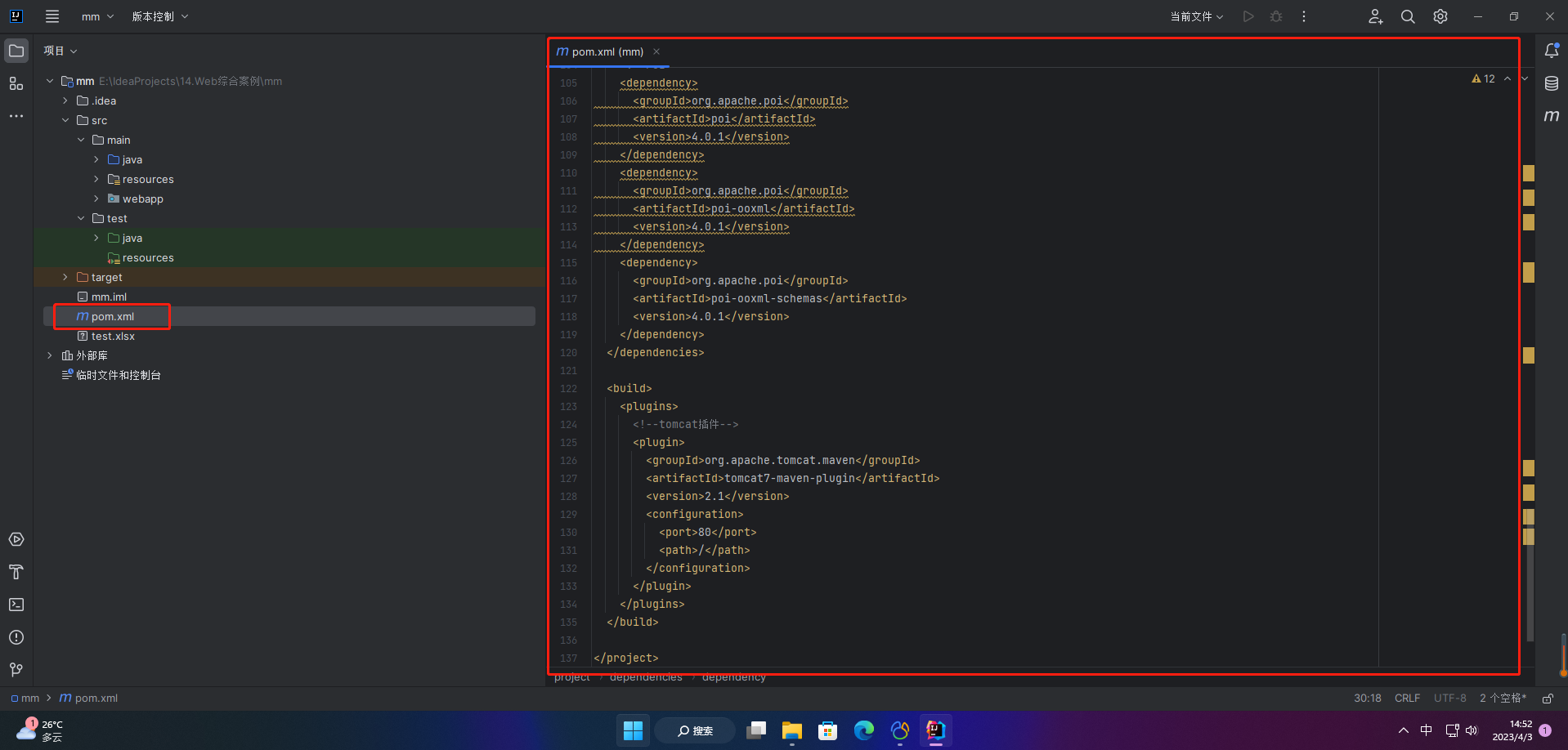Open the taskbar 搜索 box
Screen dimensions: 1568x750
click(x=696, y=730)
